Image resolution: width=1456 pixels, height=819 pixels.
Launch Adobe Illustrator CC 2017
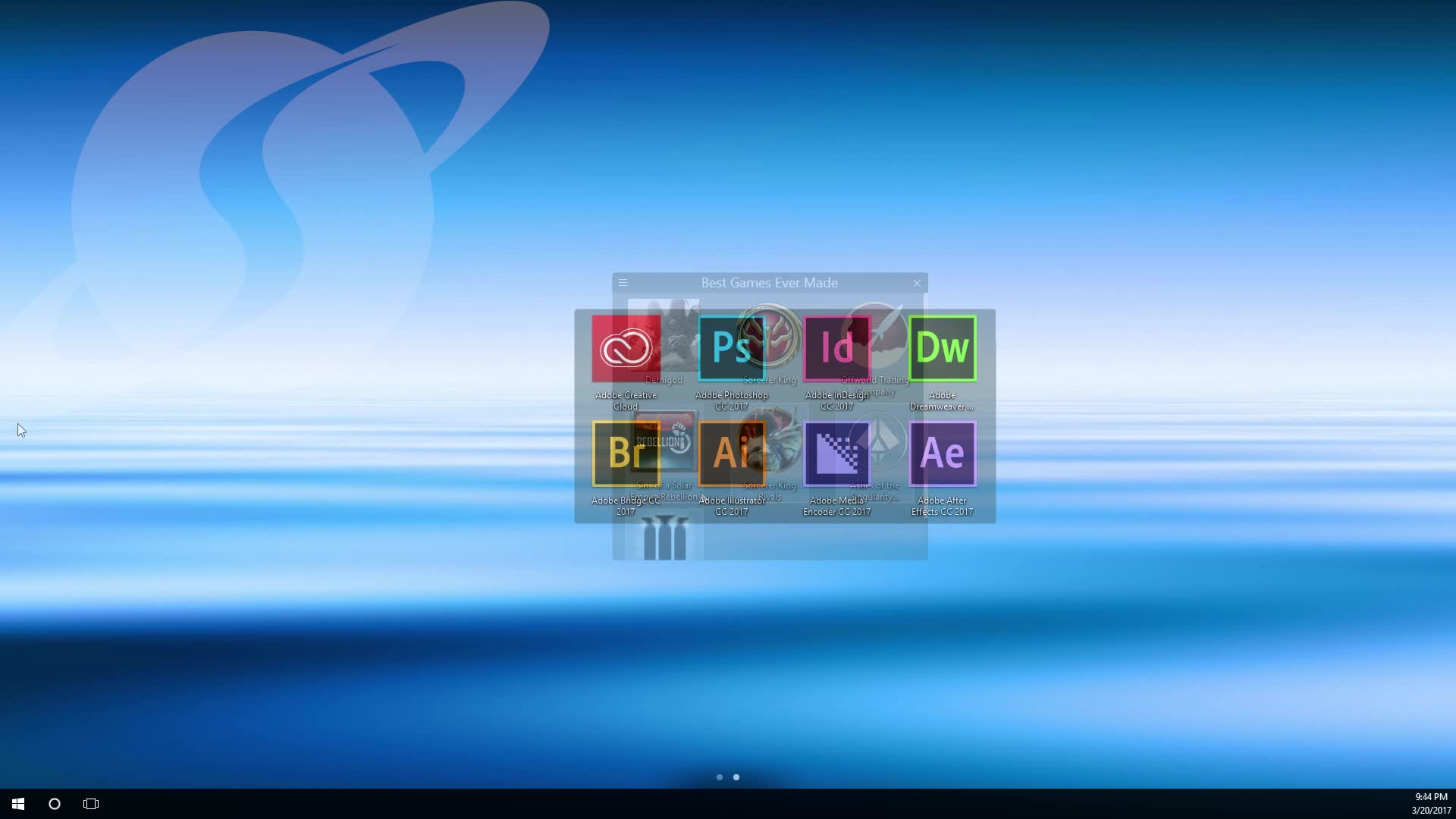(731, 453)
